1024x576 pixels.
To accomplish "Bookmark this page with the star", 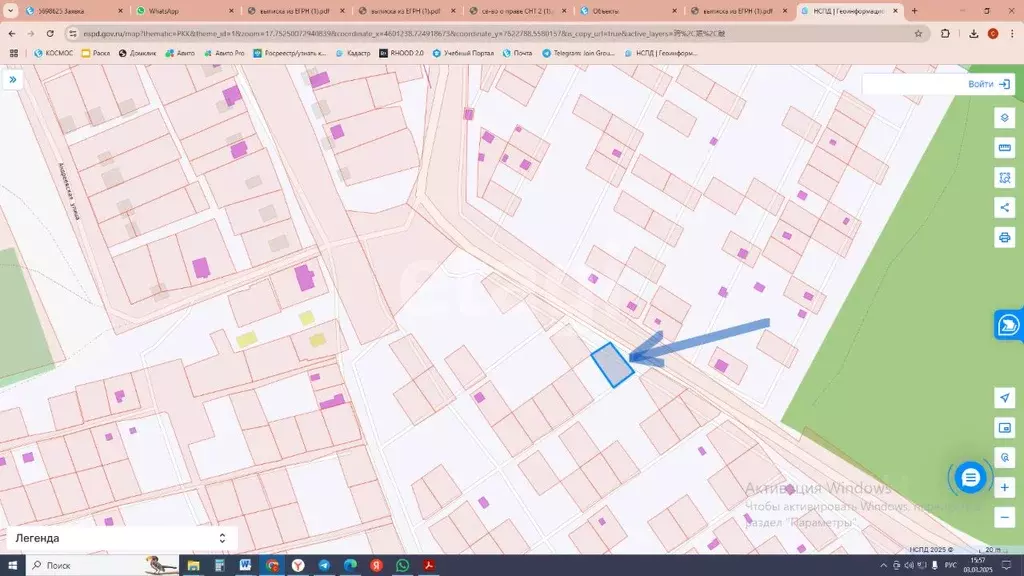I will [918, 33].
